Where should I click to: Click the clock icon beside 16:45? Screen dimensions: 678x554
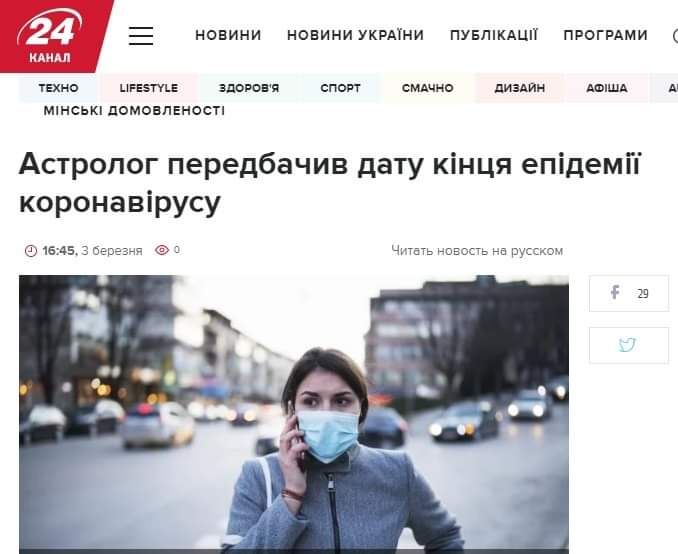[31, 250]
